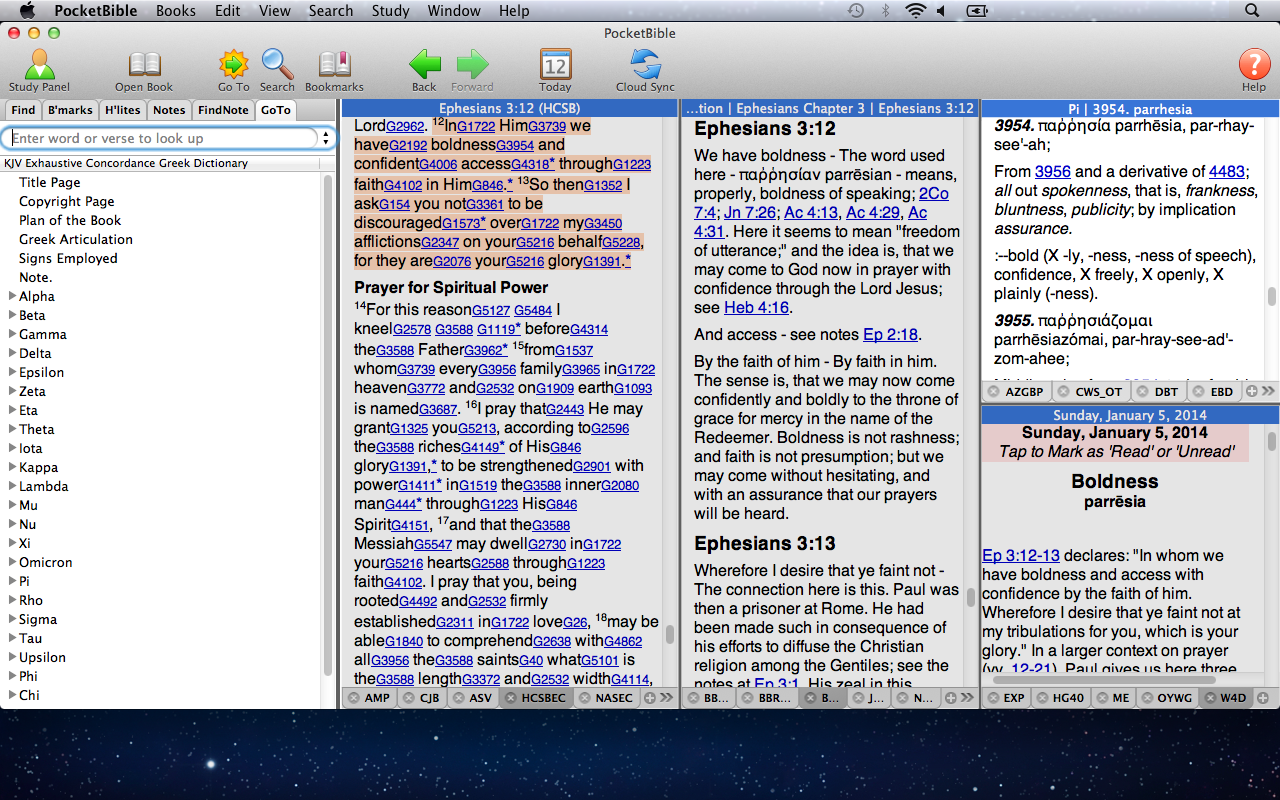Follow the Heb 4:16 link
The width and height of the screenshot is (1280, 800).
coord(756,307)
